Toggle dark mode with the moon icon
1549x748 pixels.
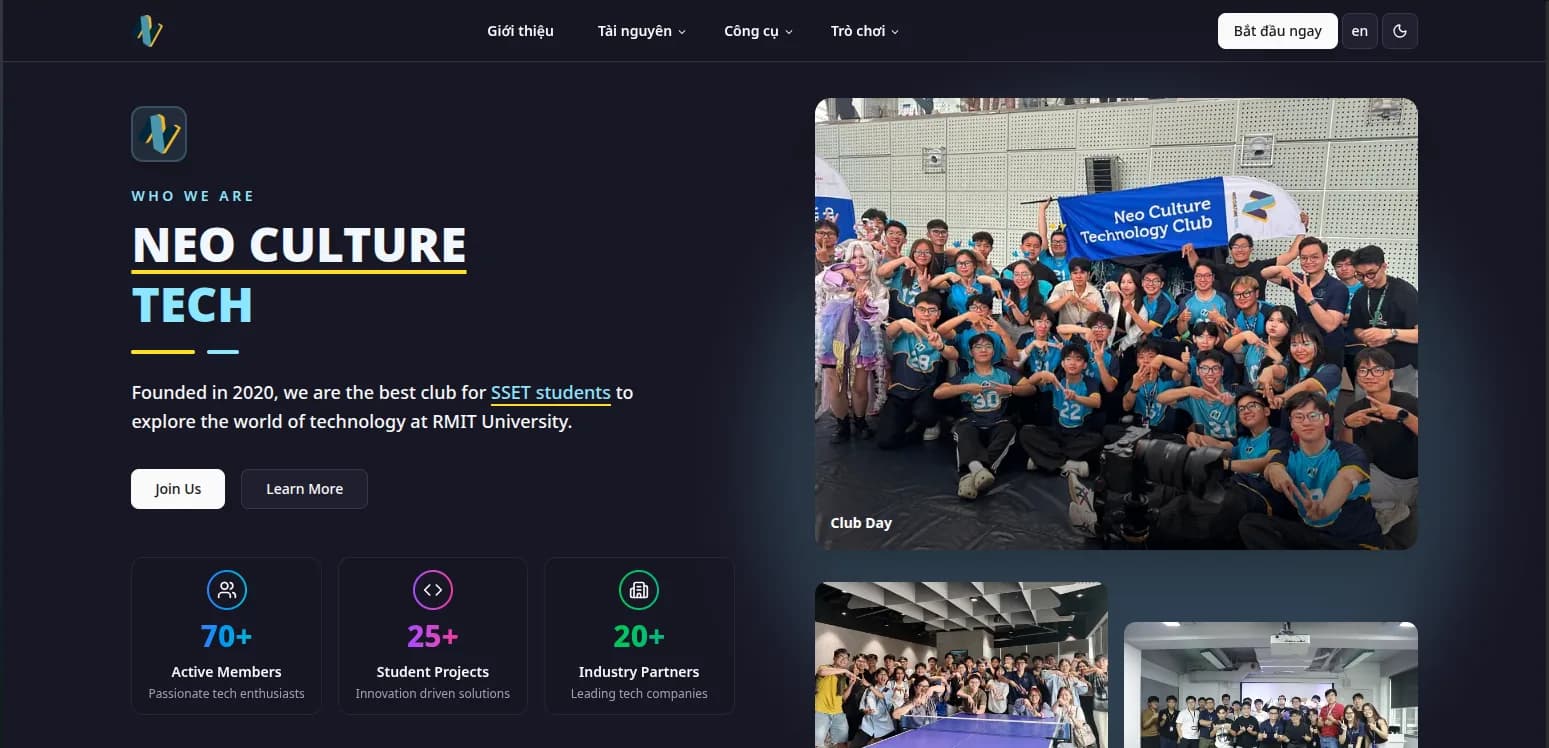pyautogui.click(x=1400, y=31)
